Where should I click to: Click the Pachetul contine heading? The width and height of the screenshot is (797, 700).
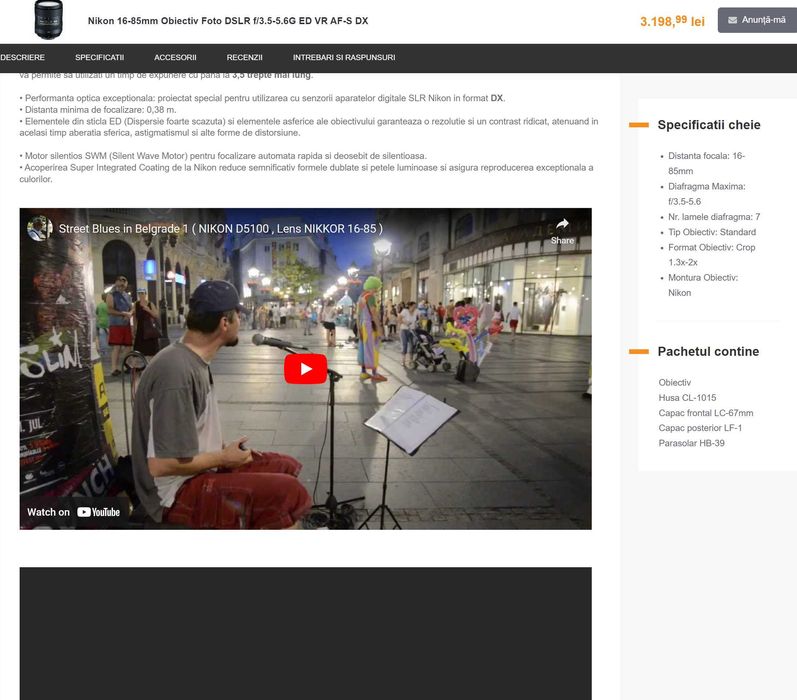coord(708,352)
